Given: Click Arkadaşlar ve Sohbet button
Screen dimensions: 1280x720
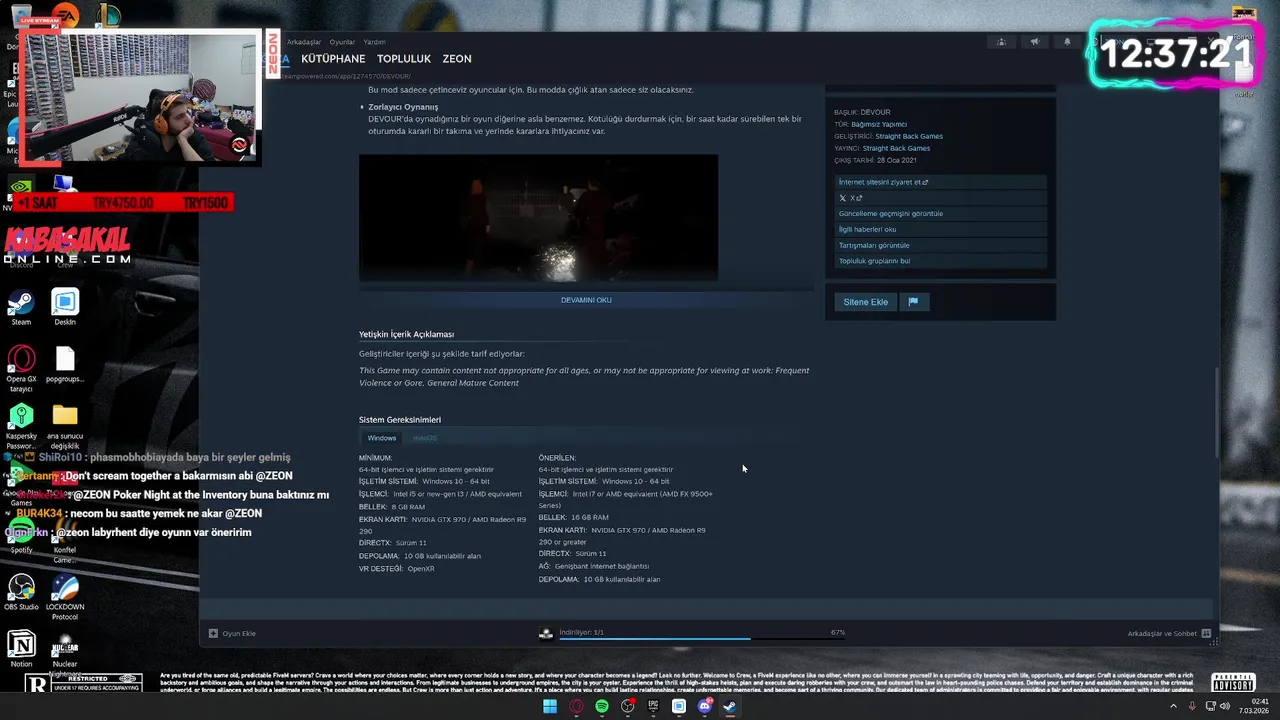Looking at the screenshot, I should [1162, 633].
